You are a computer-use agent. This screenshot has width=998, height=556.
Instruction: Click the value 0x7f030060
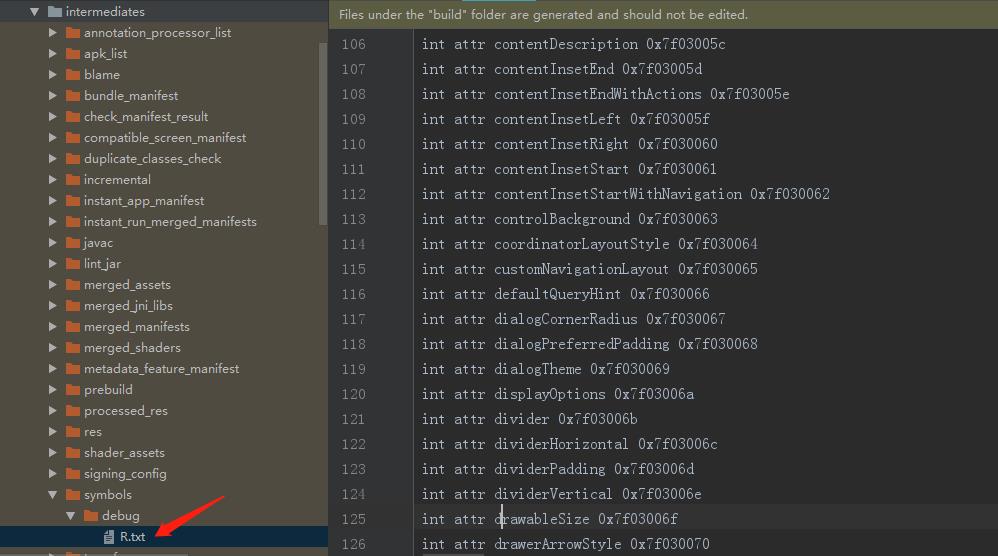pos(678,144)
